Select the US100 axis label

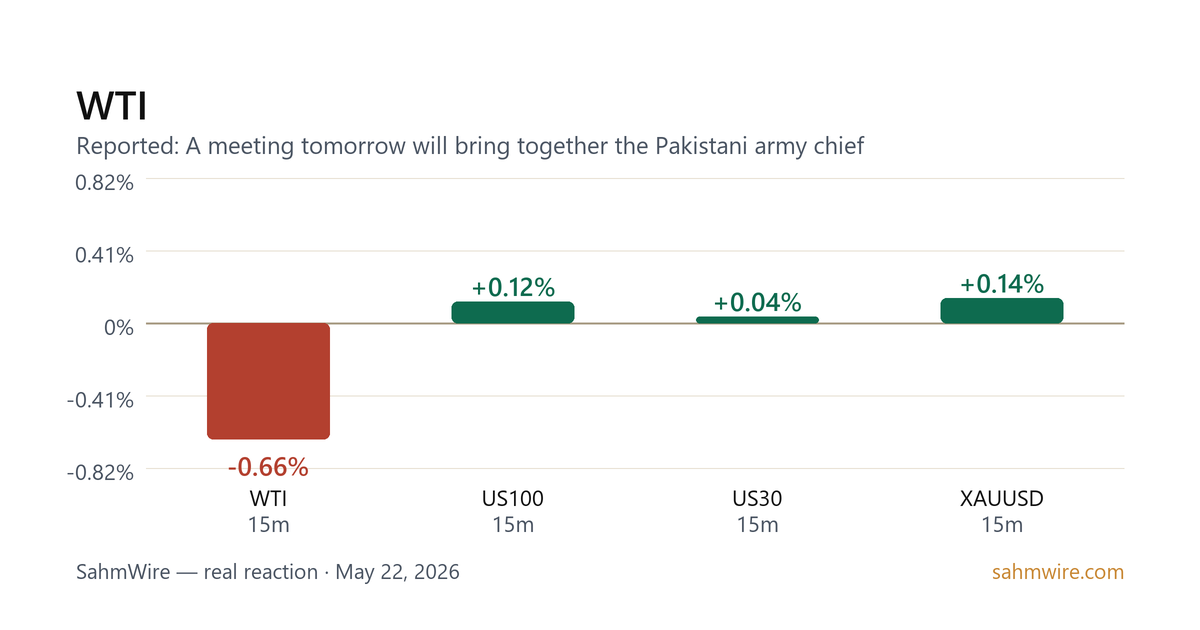tap(513, 498)
